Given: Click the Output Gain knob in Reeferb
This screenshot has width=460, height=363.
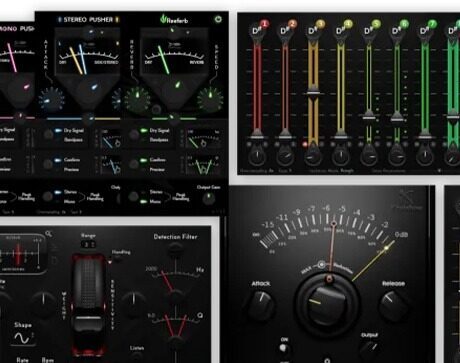Looking at the screenshot, I should 209,198.
